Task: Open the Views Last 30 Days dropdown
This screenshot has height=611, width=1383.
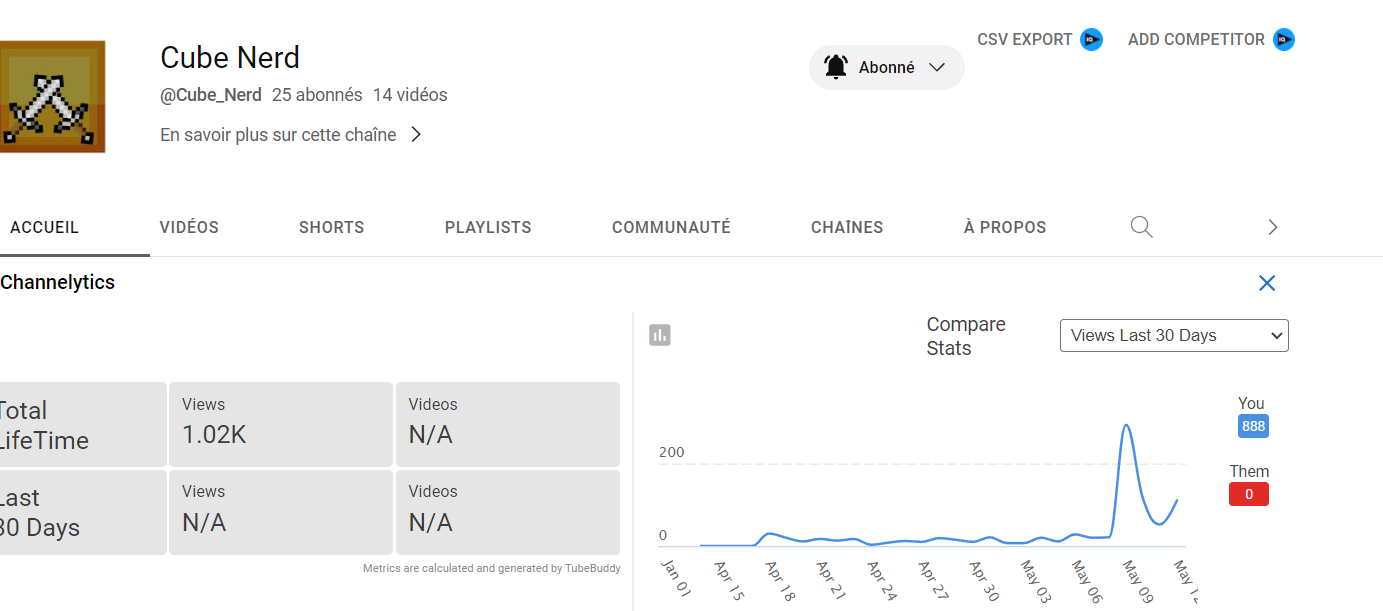Action: (1174, 335)
